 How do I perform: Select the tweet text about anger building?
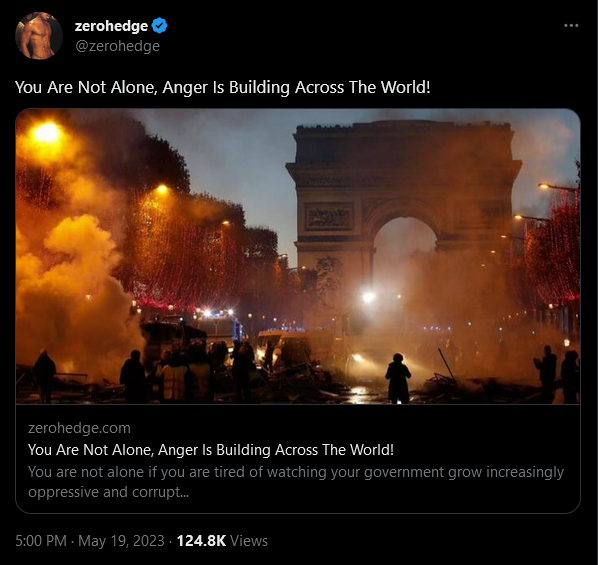223,87
